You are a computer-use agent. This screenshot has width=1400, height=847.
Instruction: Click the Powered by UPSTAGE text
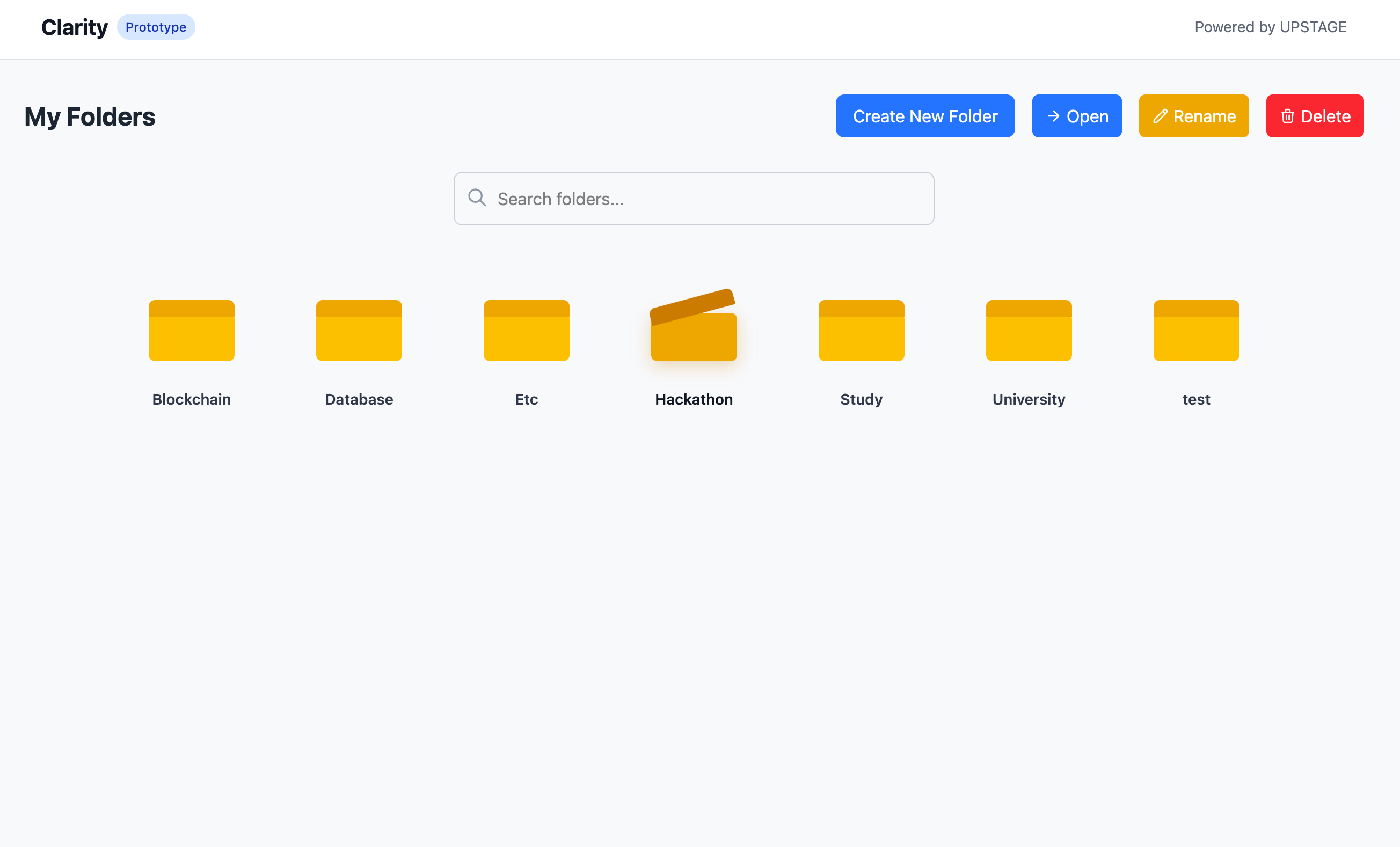(1270, 27)
